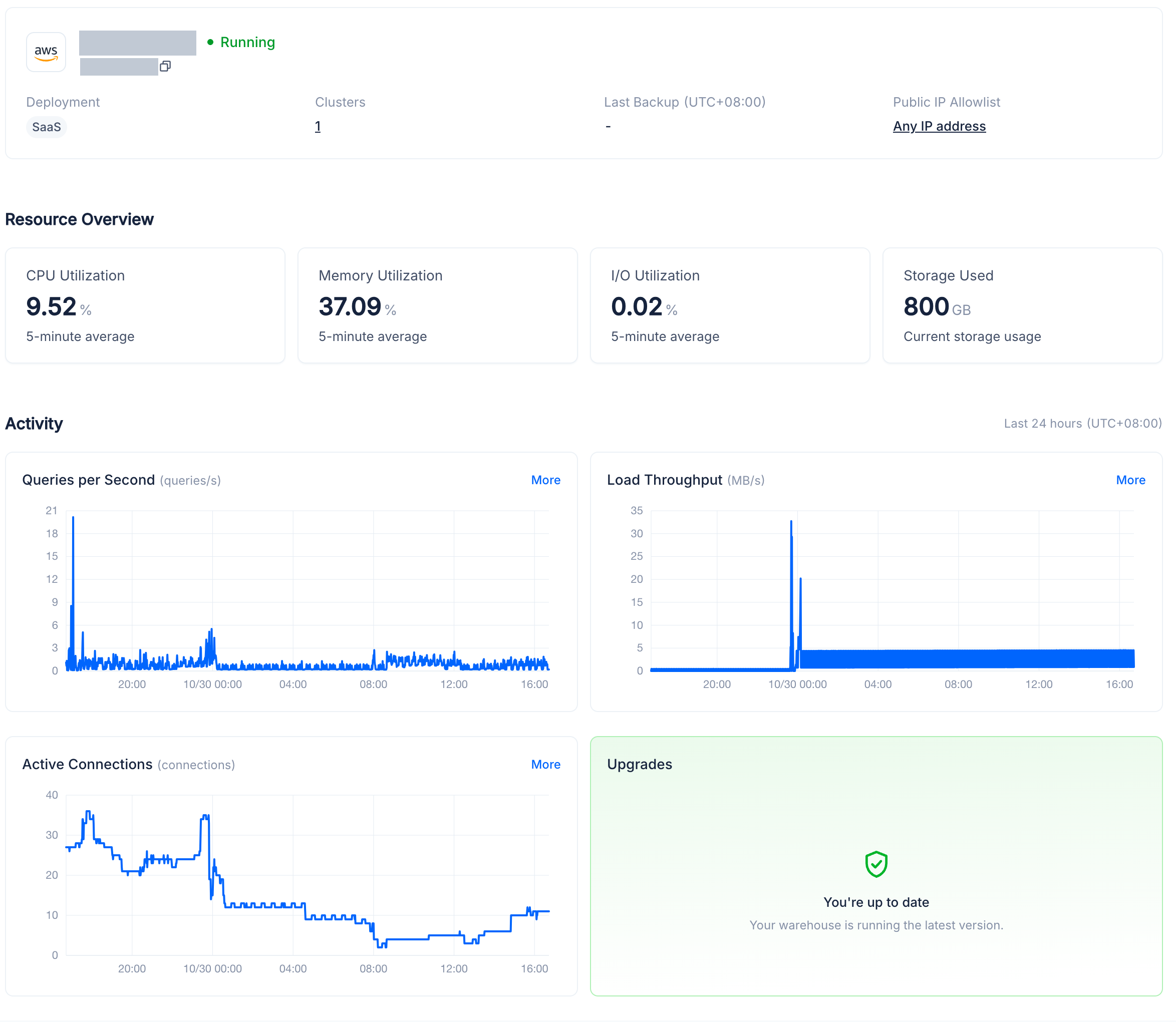Click the Deployment label
The image size is (1176, 1022).
point(63,102)
